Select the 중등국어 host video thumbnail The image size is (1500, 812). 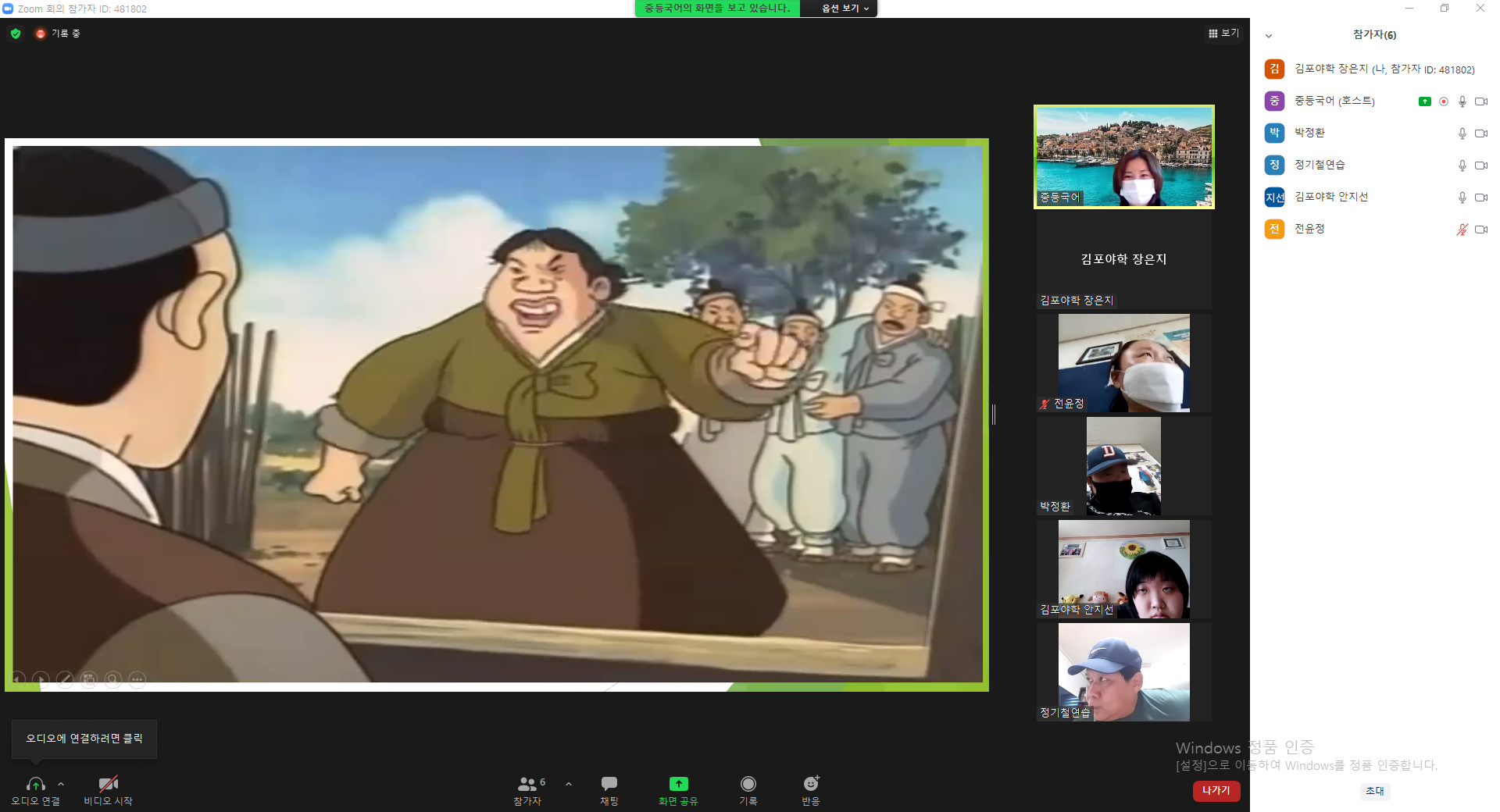tap(1124, 157)
